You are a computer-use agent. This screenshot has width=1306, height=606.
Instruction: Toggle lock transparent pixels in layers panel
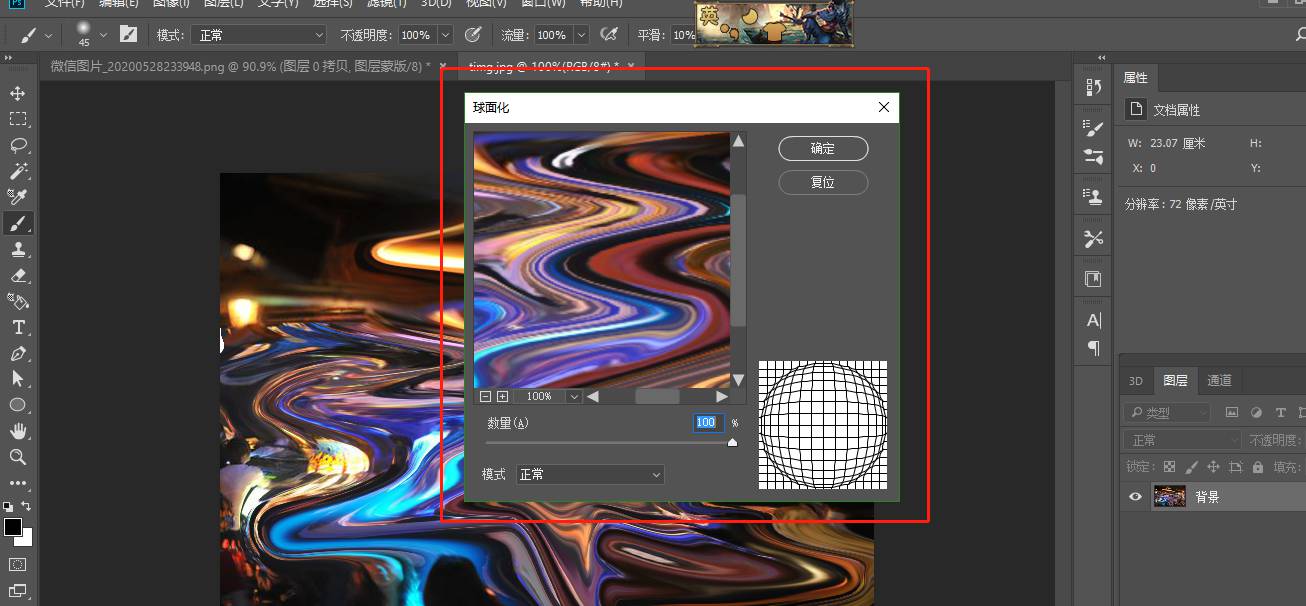[1169, 467]
